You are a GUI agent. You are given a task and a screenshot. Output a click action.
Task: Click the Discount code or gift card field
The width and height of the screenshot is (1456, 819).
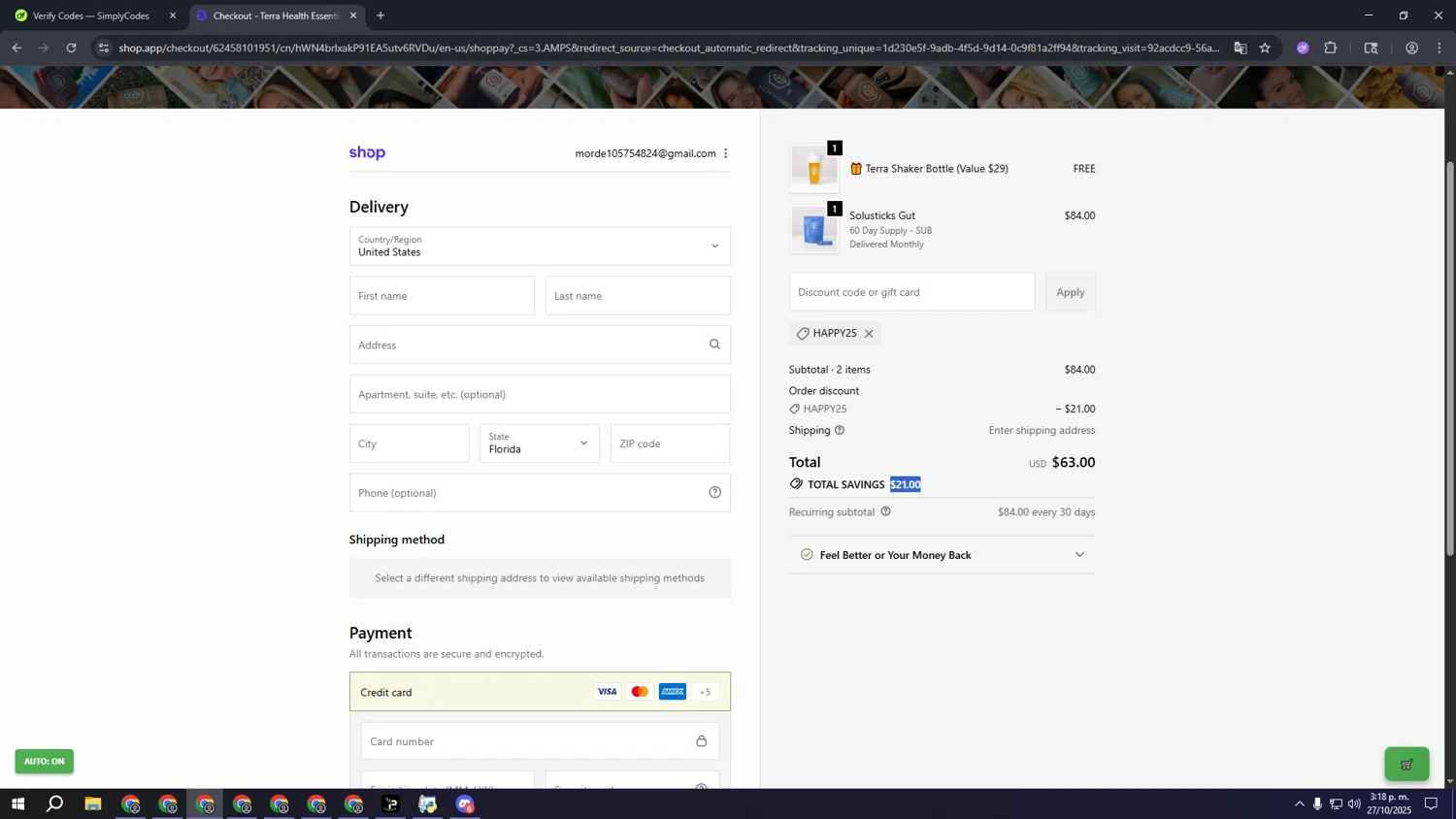[x=911, y=292]
